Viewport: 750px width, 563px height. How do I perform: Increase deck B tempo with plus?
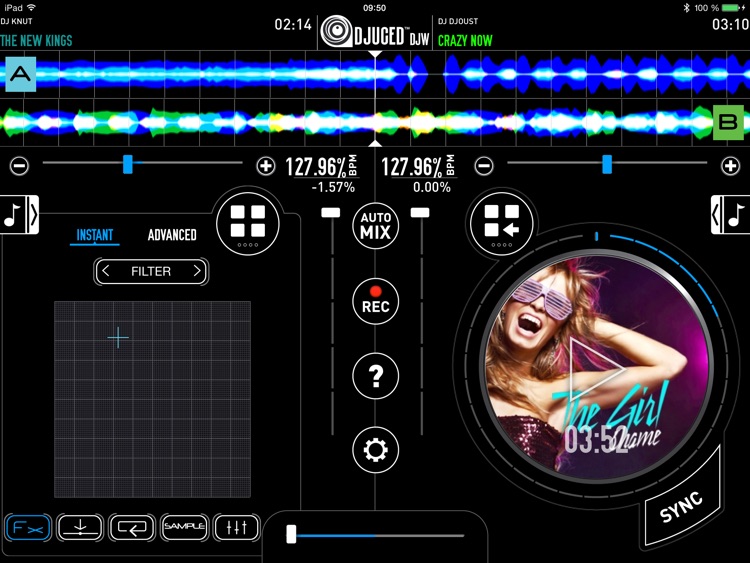pyautogui.click(x=730, y=166)
